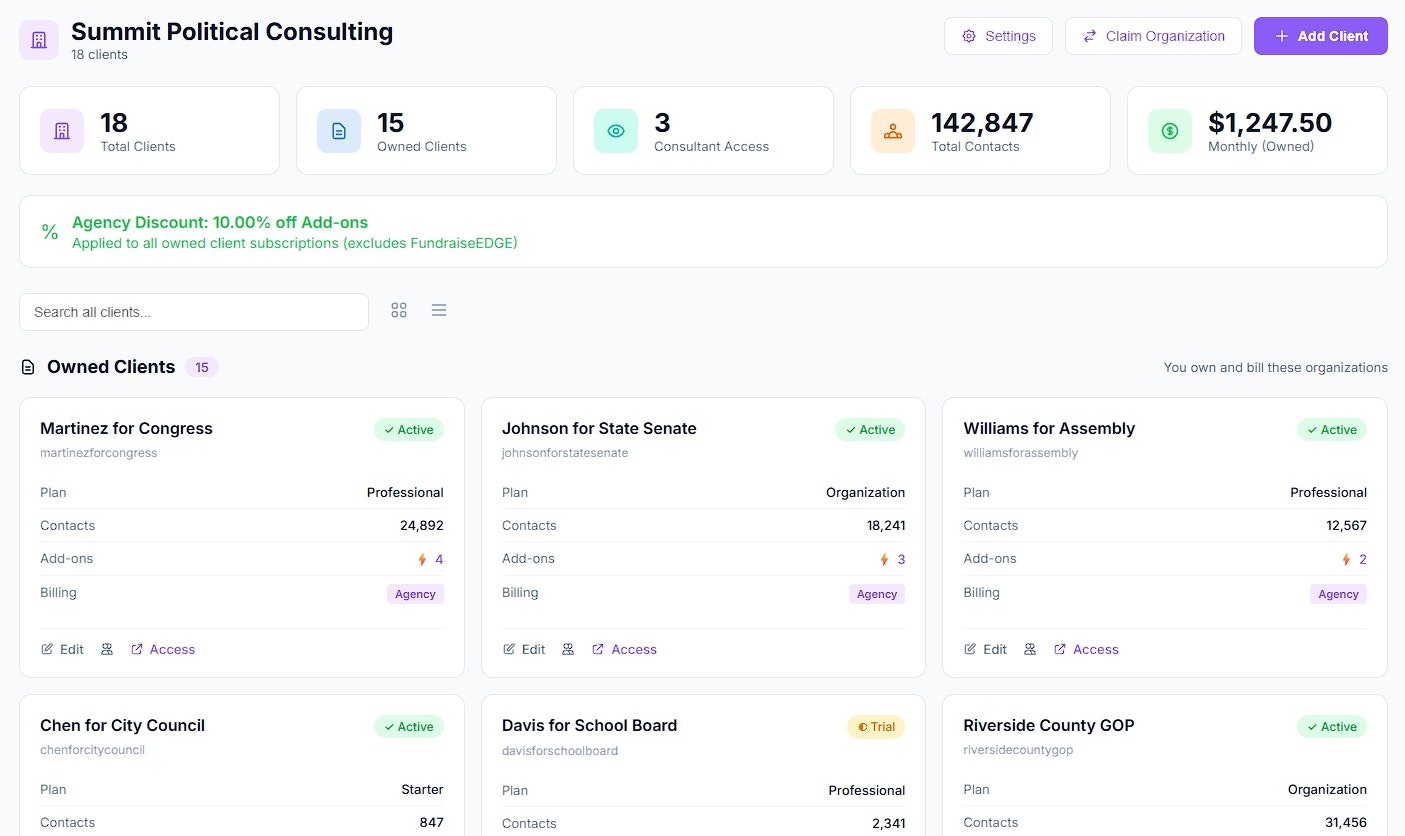Click Trial badge on Davis for School Board

[x=876, y=727]
